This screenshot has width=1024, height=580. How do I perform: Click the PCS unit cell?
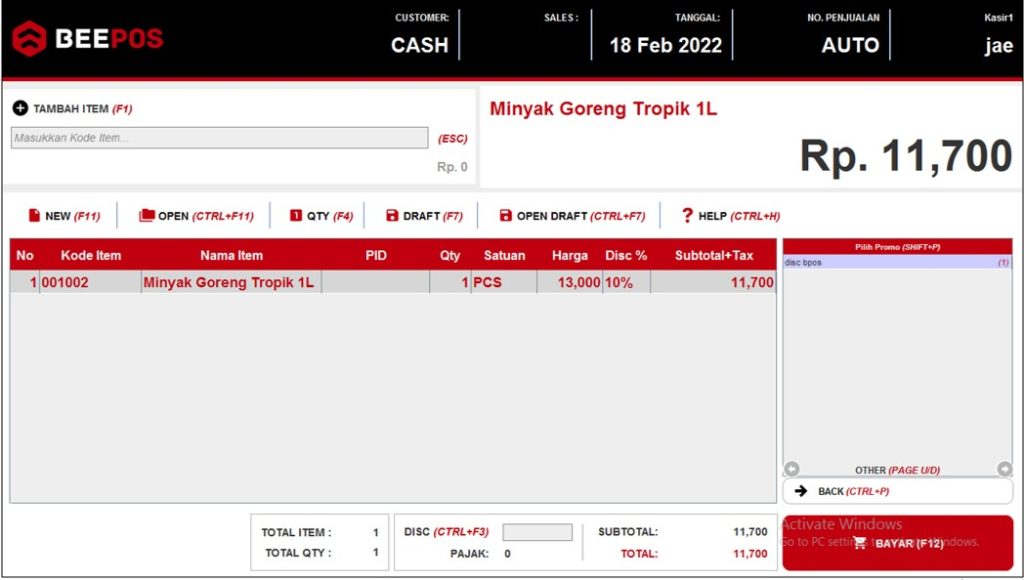504,282
